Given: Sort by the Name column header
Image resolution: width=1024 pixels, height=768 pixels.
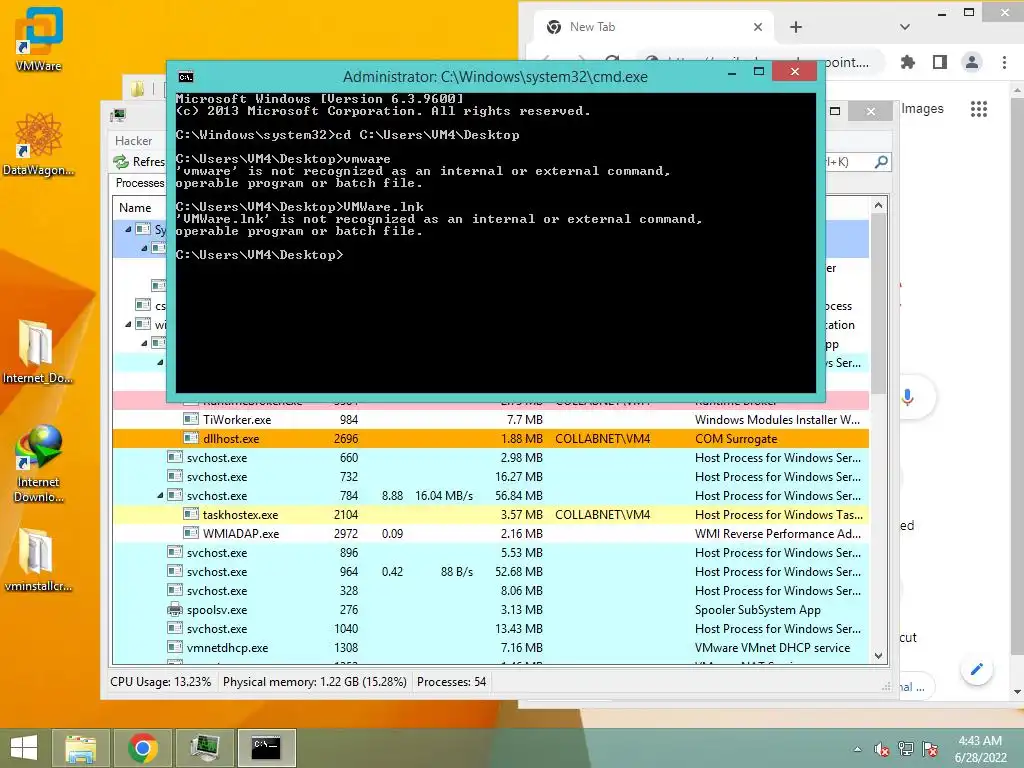Looking at the screenshot, I should coord(135,208).
